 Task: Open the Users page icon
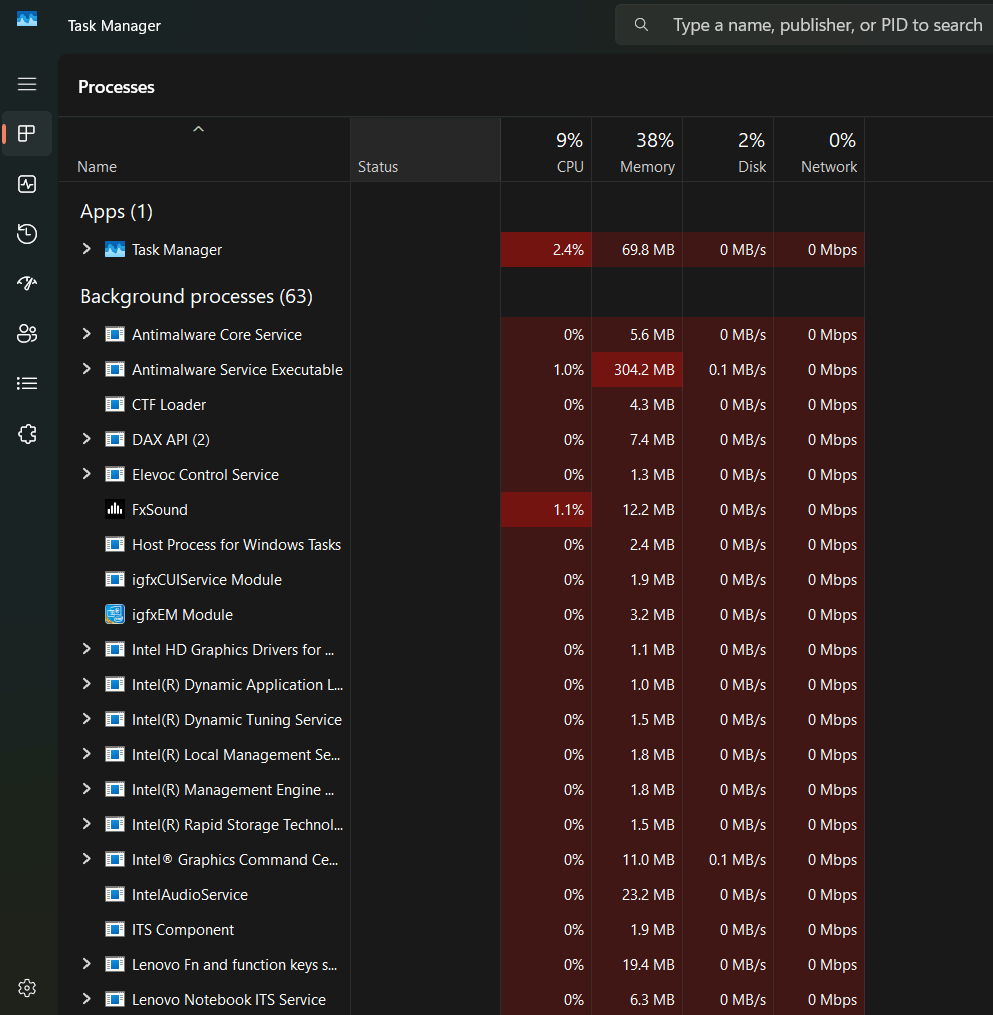[x=27, y=333]
